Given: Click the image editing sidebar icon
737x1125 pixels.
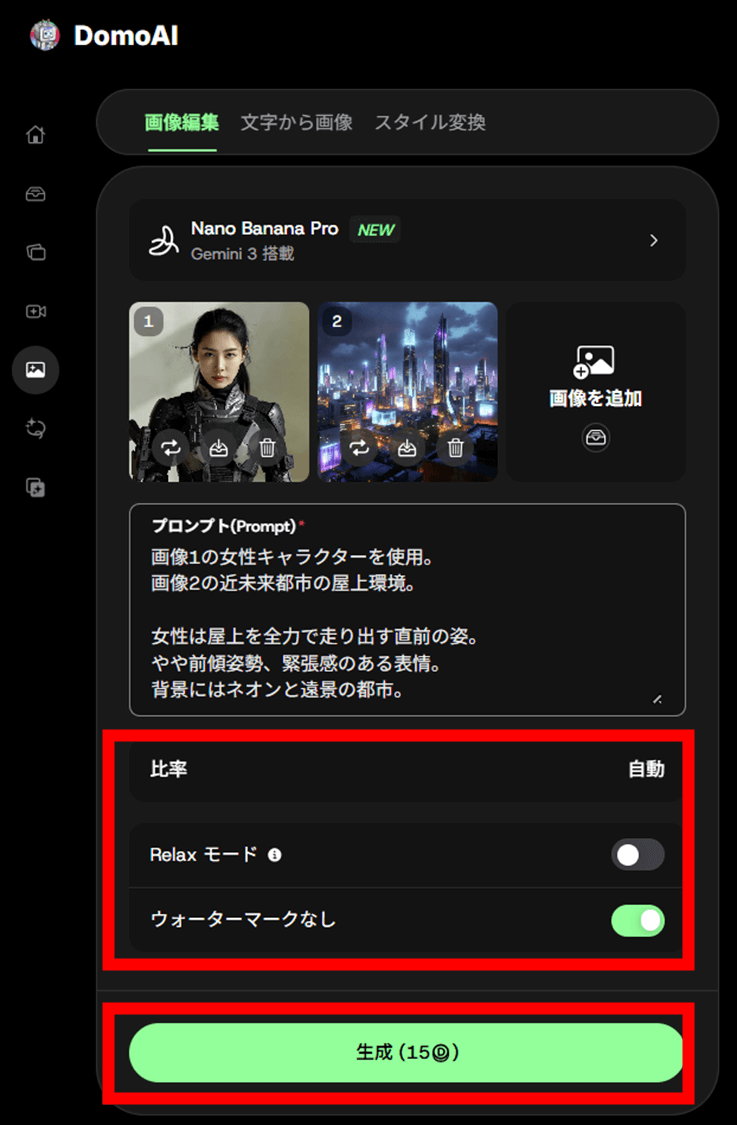Looking at the screenshot, I should point(35,369).
